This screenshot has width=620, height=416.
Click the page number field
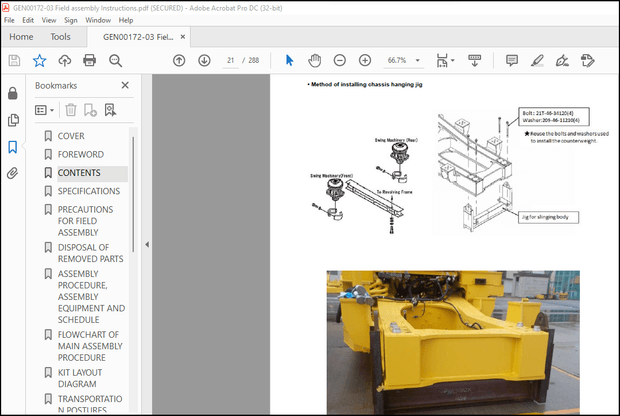pos(231,61)
